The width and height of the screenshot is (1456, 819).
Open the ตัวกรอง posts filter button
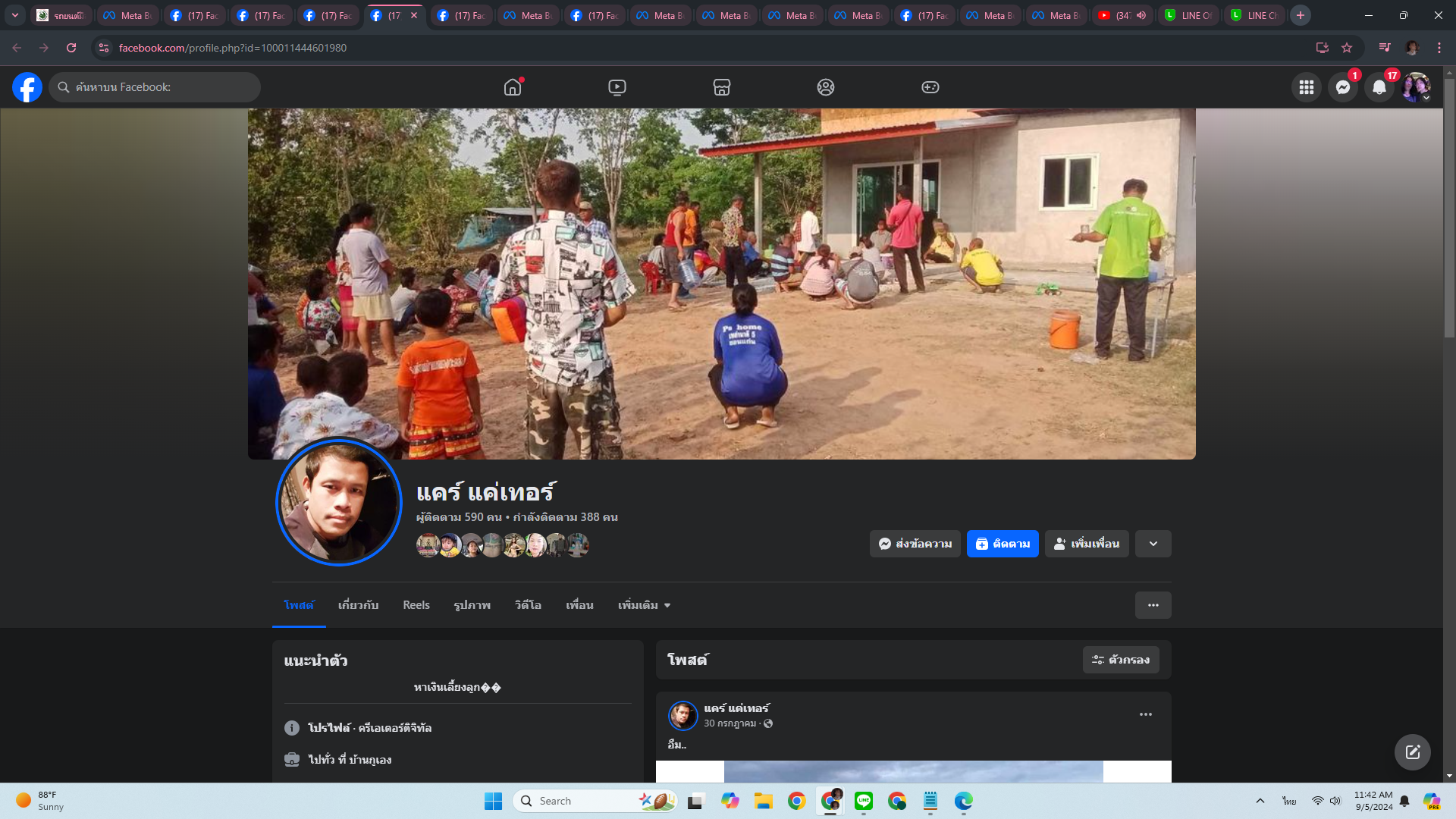tap(1120, 660)
